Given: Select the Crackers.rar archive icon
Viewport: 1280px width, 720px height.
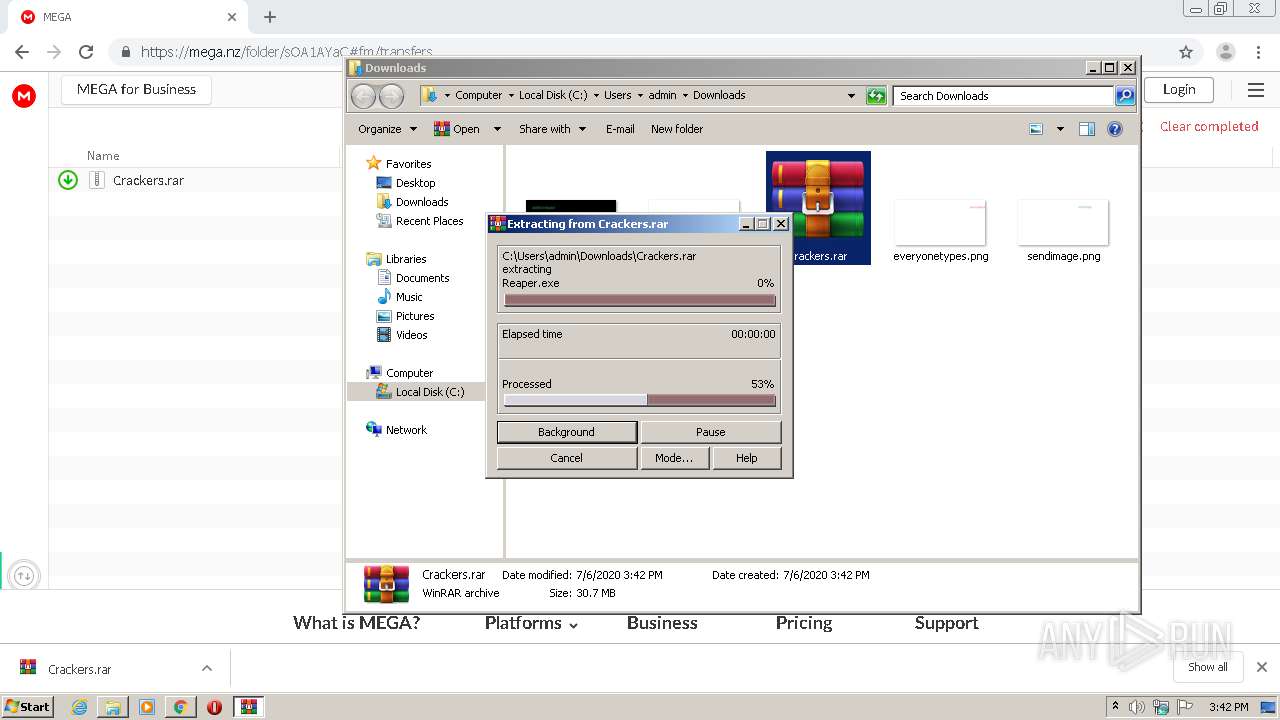Looking at the screenshot, I should coord(818,207).
